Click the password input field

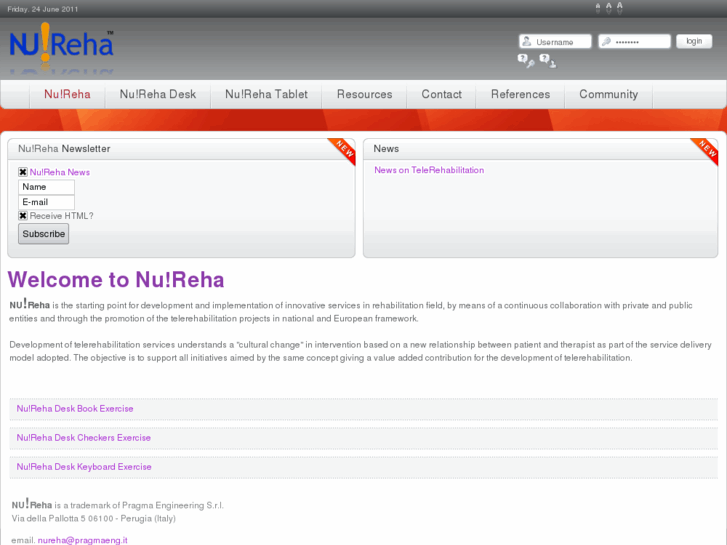(634, 41)
